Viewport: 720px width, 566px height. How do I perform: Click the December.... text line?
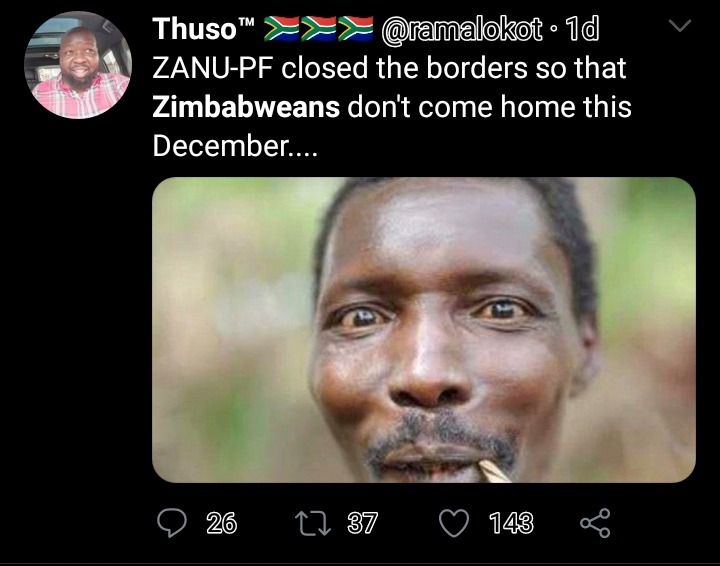point(235,146)
